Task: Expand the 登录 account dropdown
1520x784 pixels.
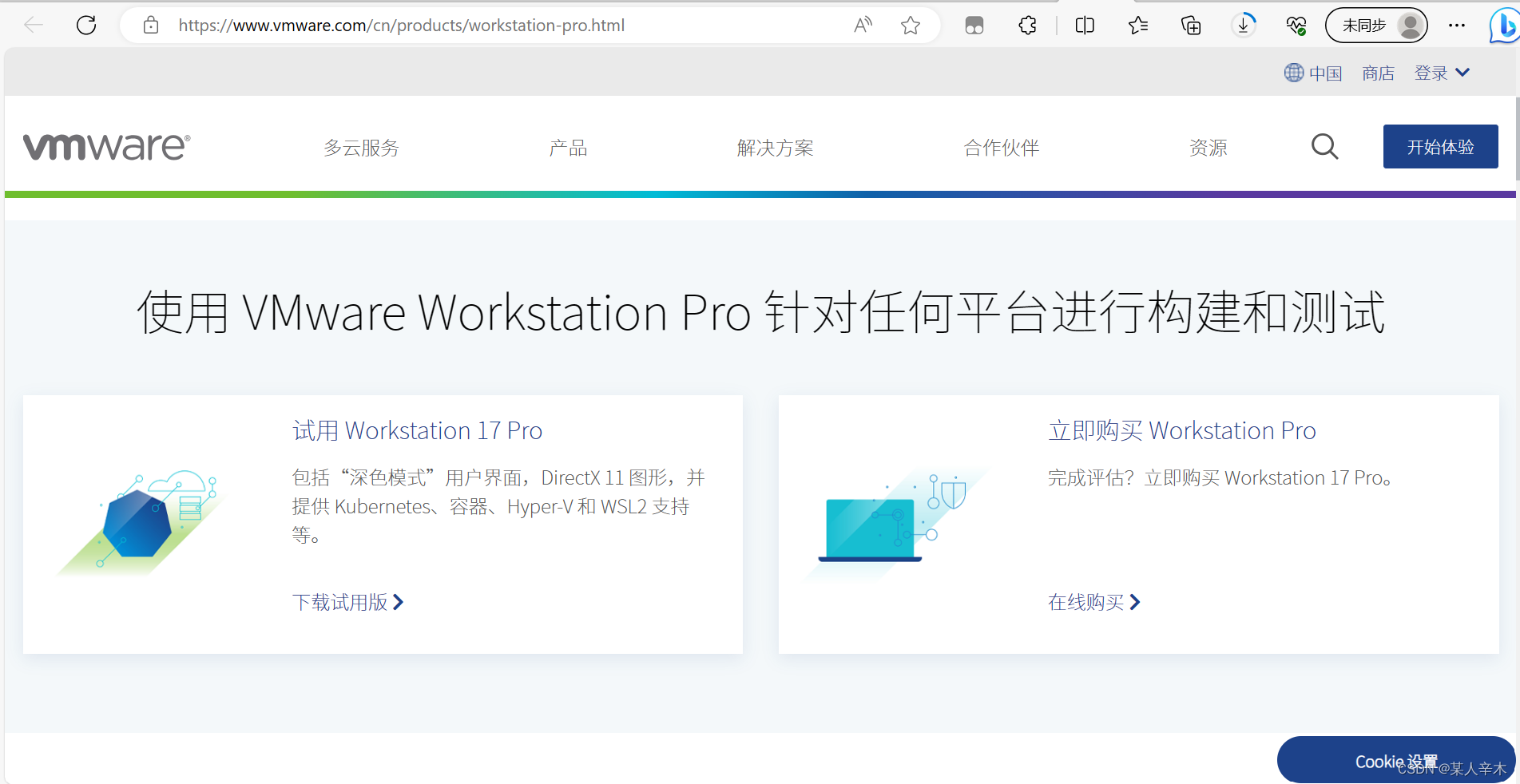Action: 1441,72
